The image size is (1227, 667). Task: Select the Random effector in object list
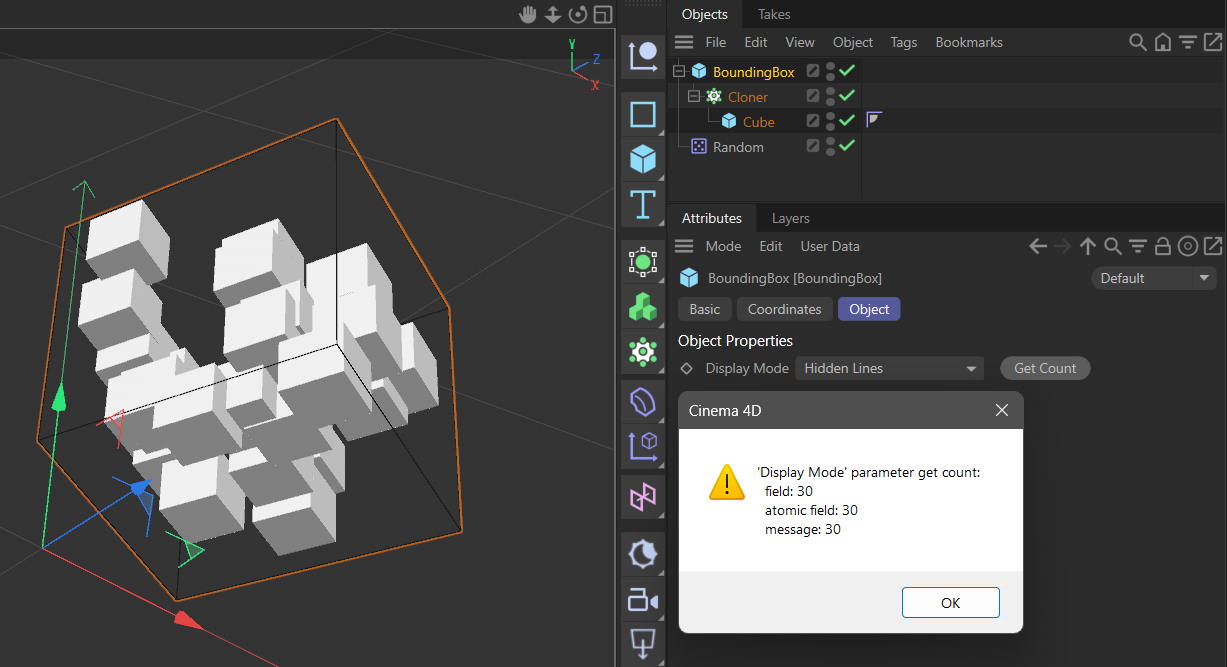pos(738,147)
